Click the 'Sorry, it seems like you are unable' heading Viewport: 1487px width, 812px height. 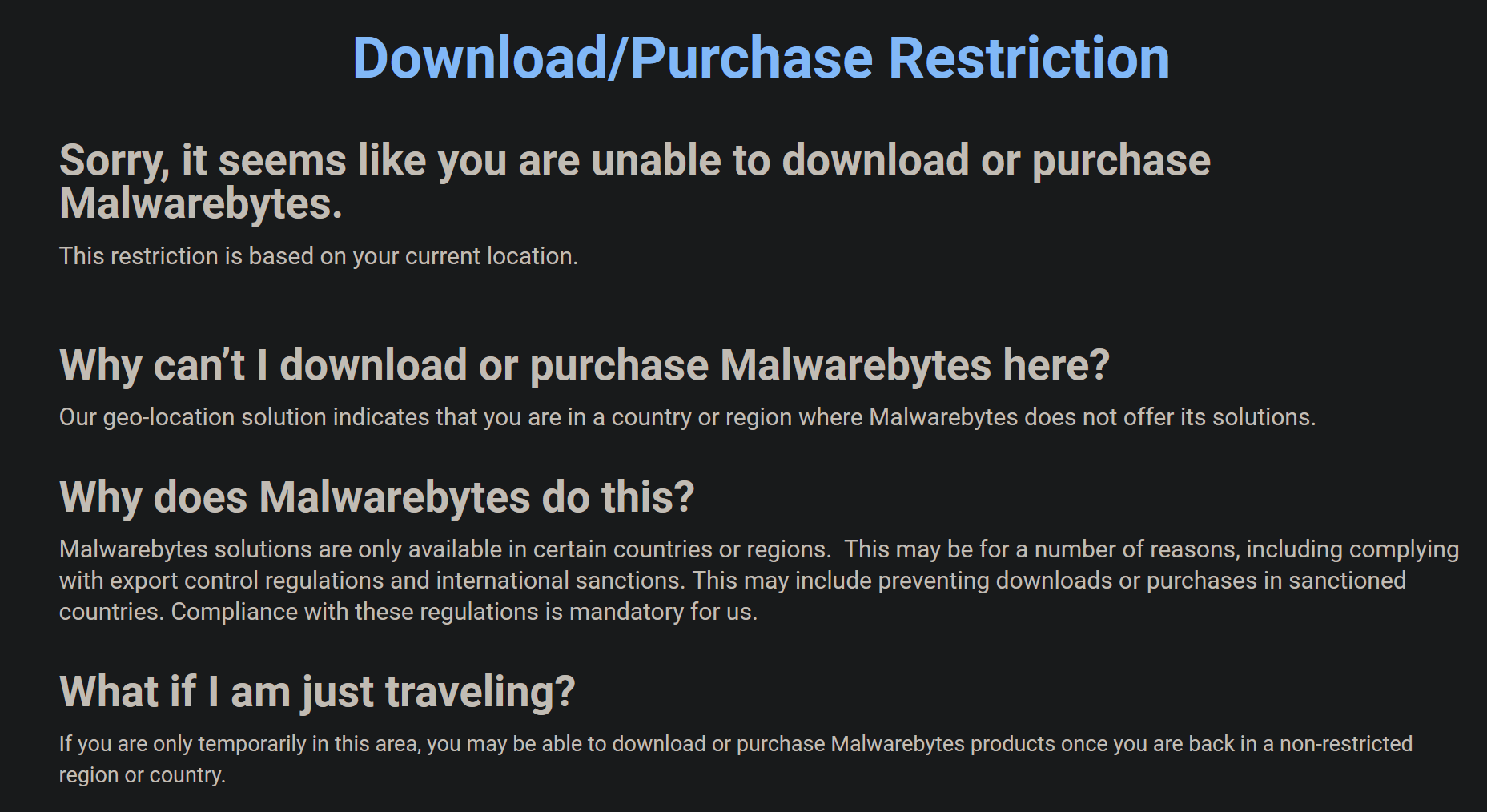tap(635, 181)
